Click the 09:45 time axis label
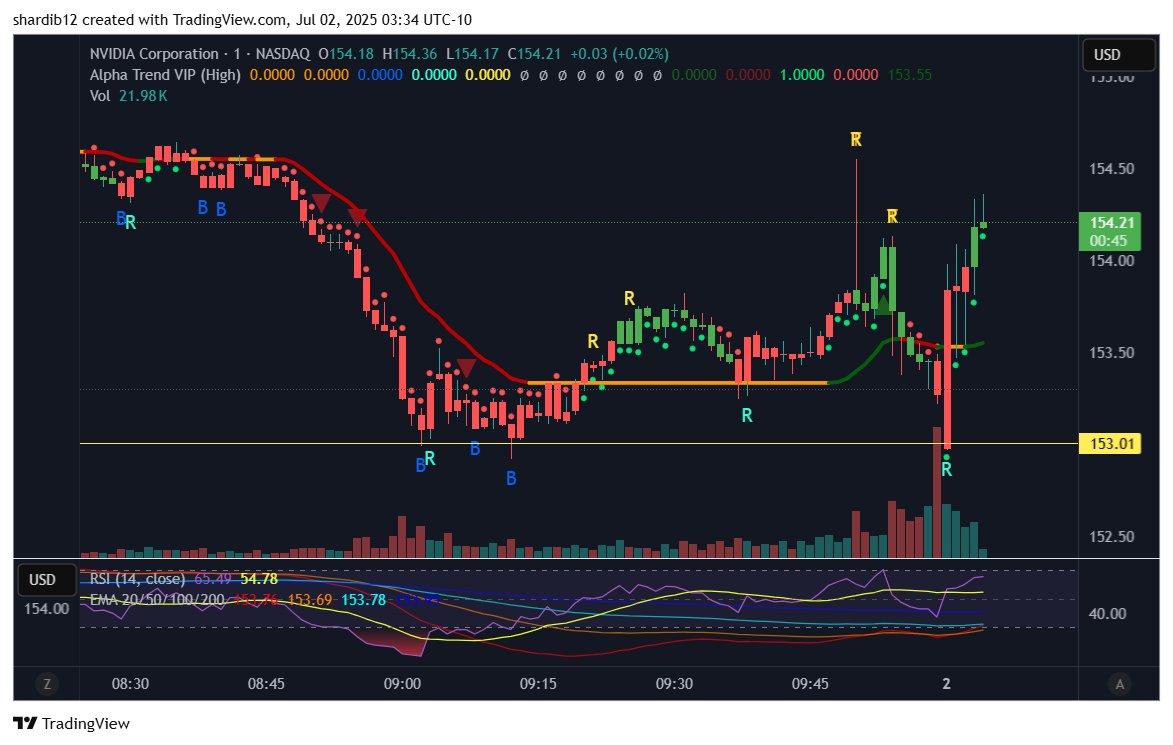This screenshot has height=745, width=1173. point(810,684)
